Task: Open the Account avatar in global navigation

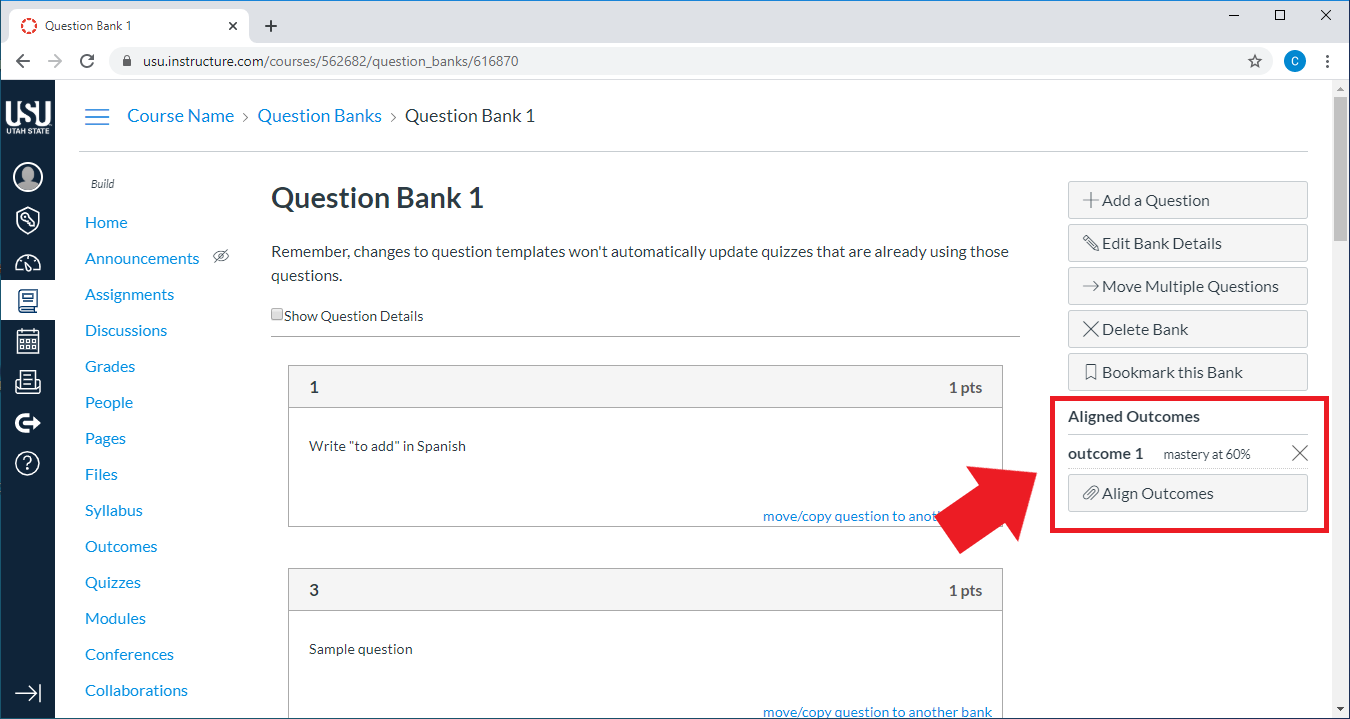Action: [28, 177]
